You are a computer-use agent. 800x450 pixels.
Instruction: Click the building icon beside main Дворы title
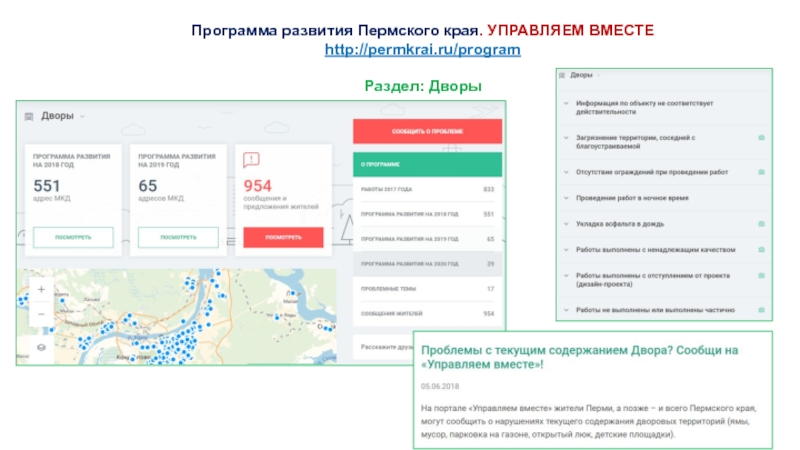coord(29,116)
